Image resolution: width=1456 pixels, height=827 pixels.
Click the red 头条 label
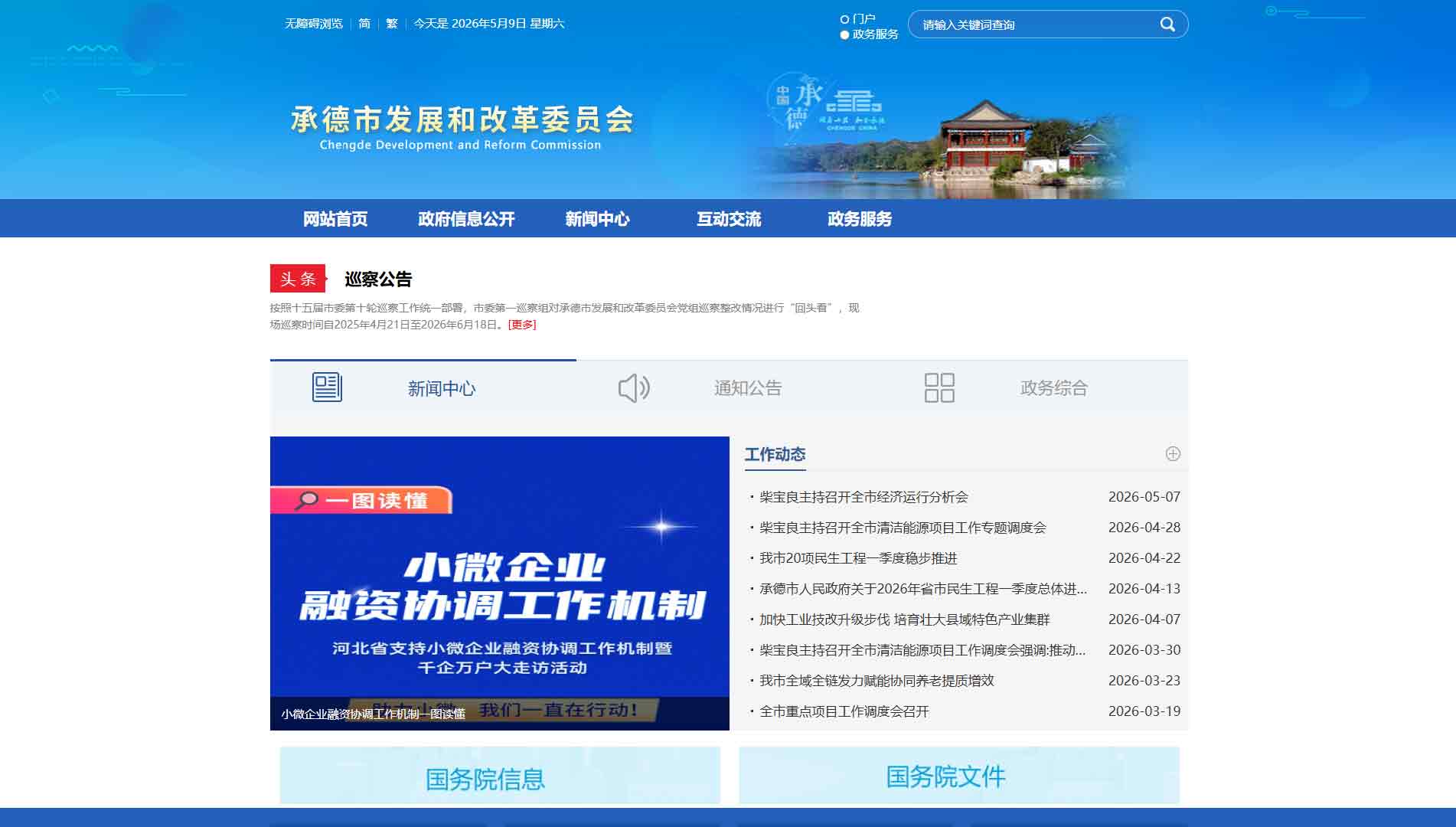coord(298,279)
